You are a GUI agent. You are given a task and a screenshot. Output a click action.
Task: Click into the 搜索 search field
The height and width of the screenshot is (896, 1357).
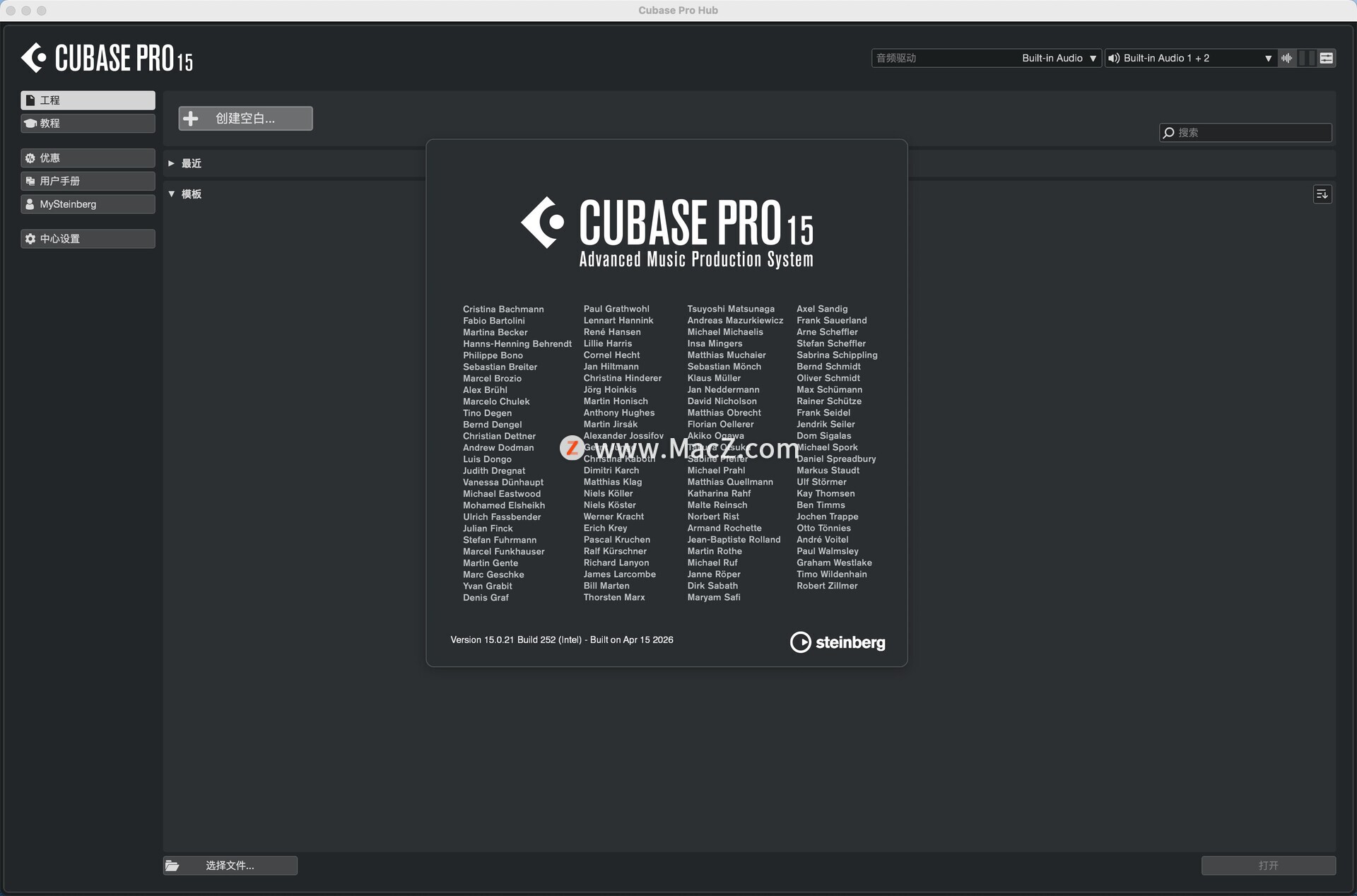point(1251,133)
